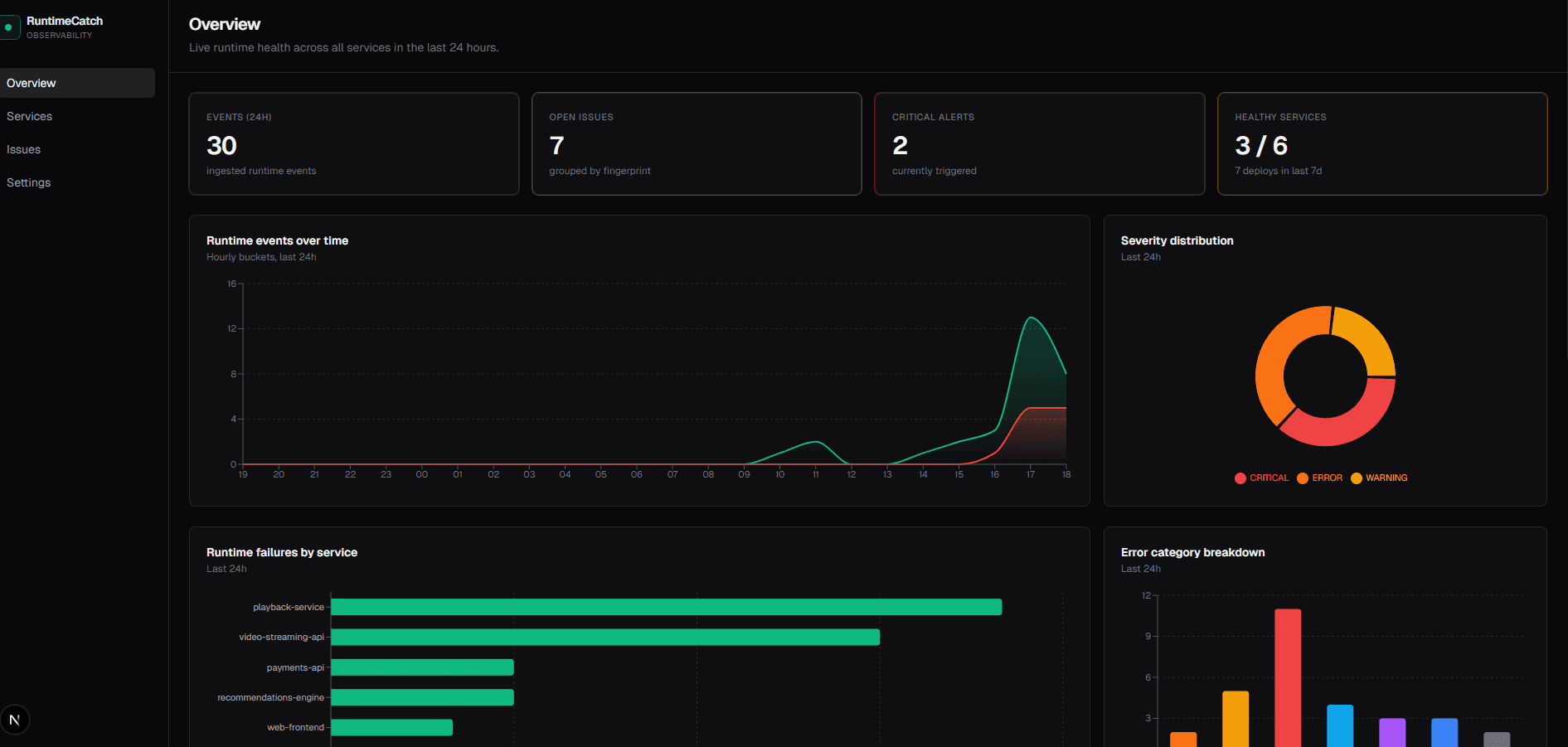This screenshot has height=747, width=1568.
Task: Click the "recommendations-engine" axis label
Action: point(270,697)
